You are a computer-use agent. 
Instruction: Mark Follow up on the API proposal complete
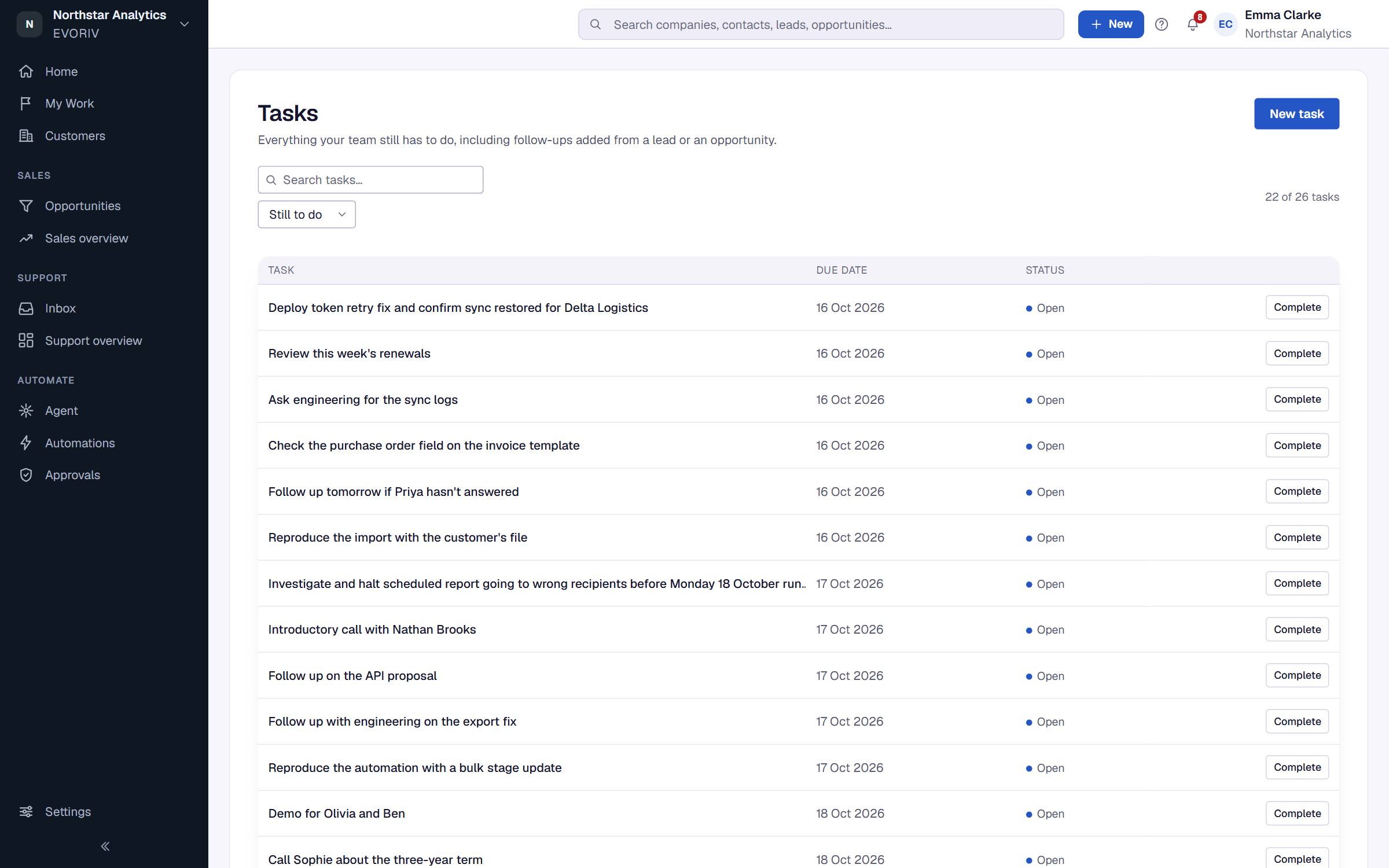coord(1297,675)
